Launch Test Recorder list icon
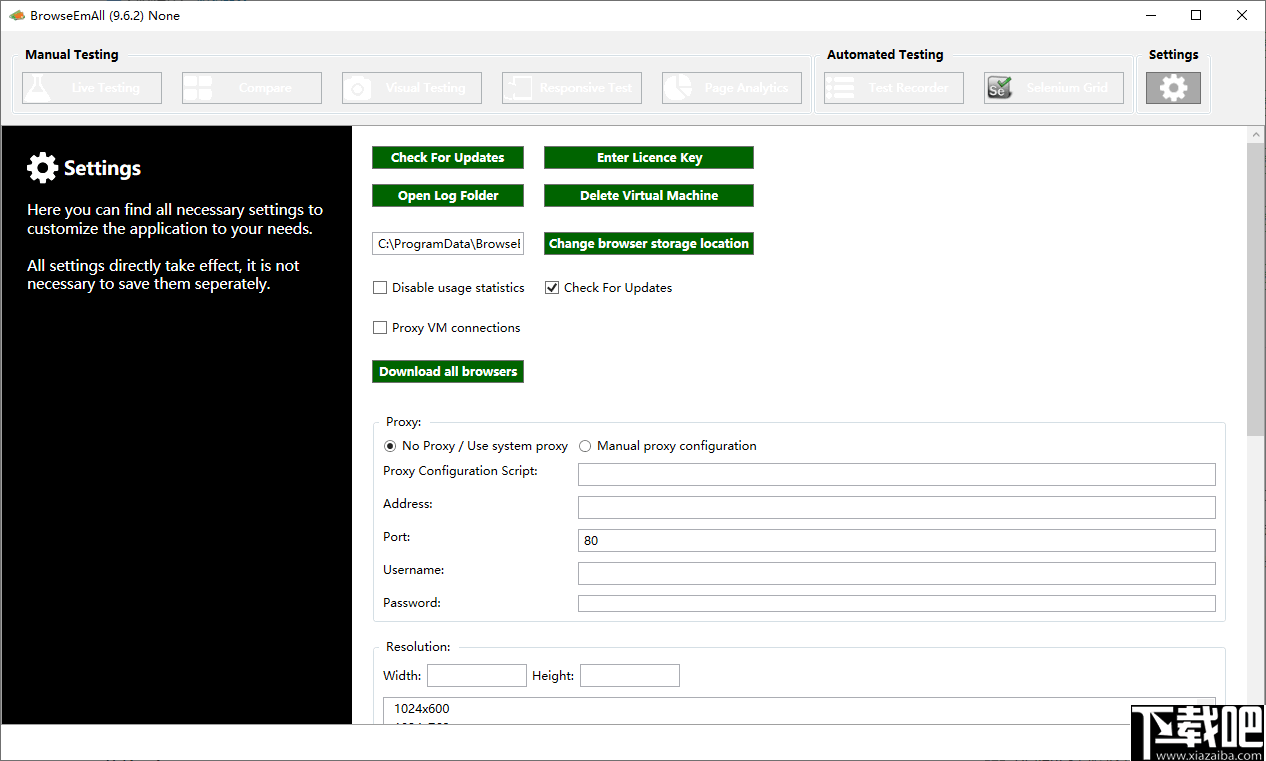 coord(840,88)
